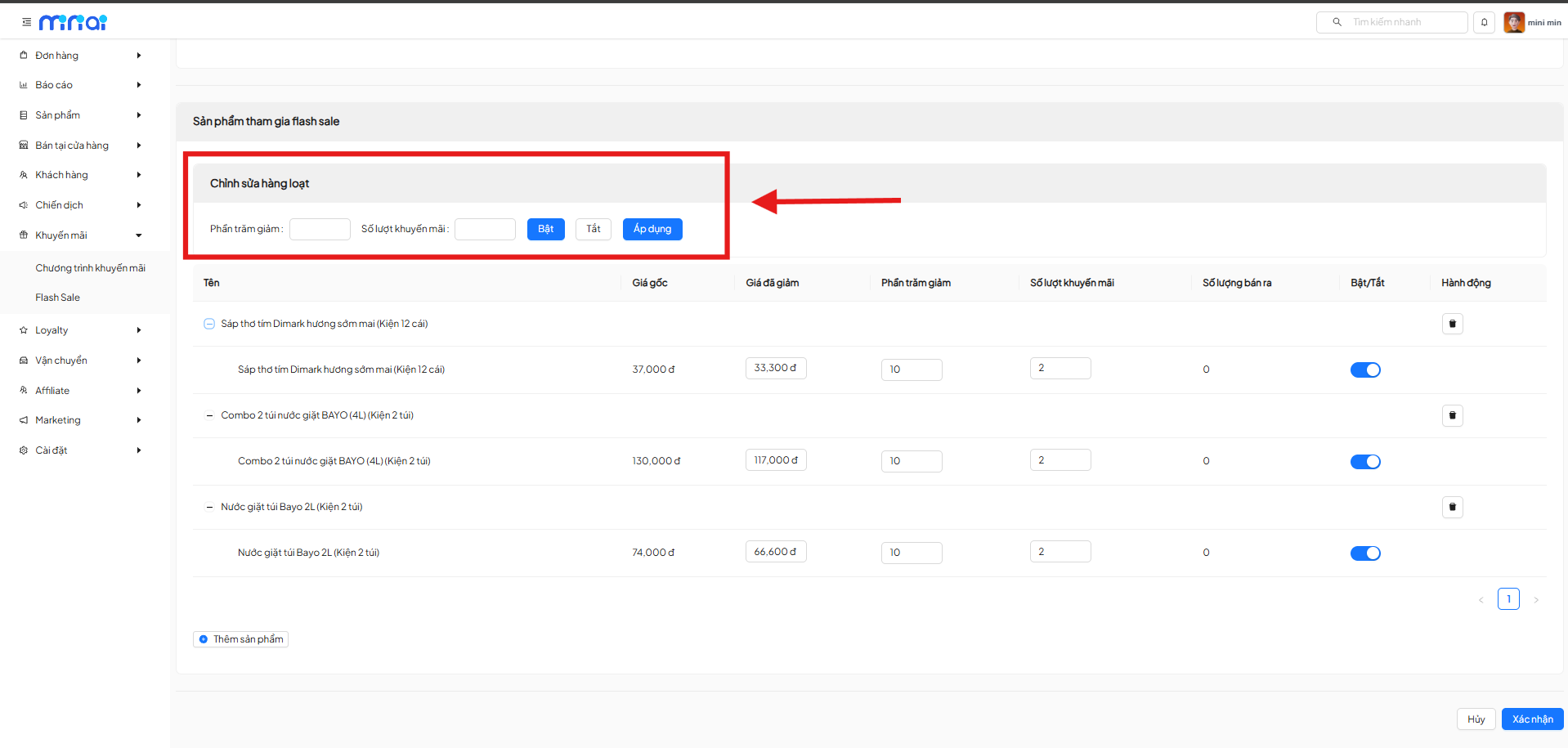Toggle off Sáp thơm Dimark flash sale switch

coord(1364,370)
